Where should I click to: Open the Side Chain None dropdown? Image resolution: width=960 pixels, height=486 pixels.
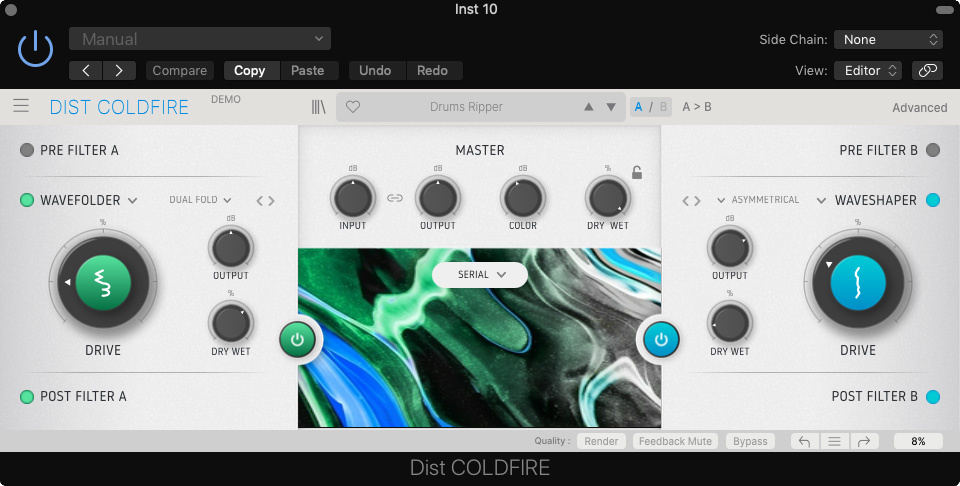click(888, 39)
